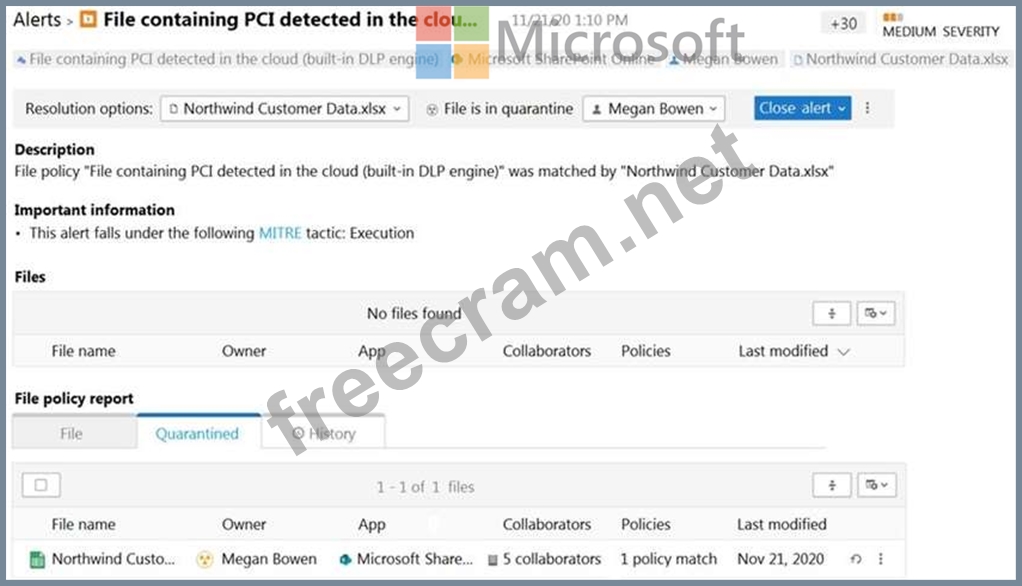Click the SharePoint icon in App column
Image resolution: width=1022 pixels, height=586 pixels.
[345, 559]
